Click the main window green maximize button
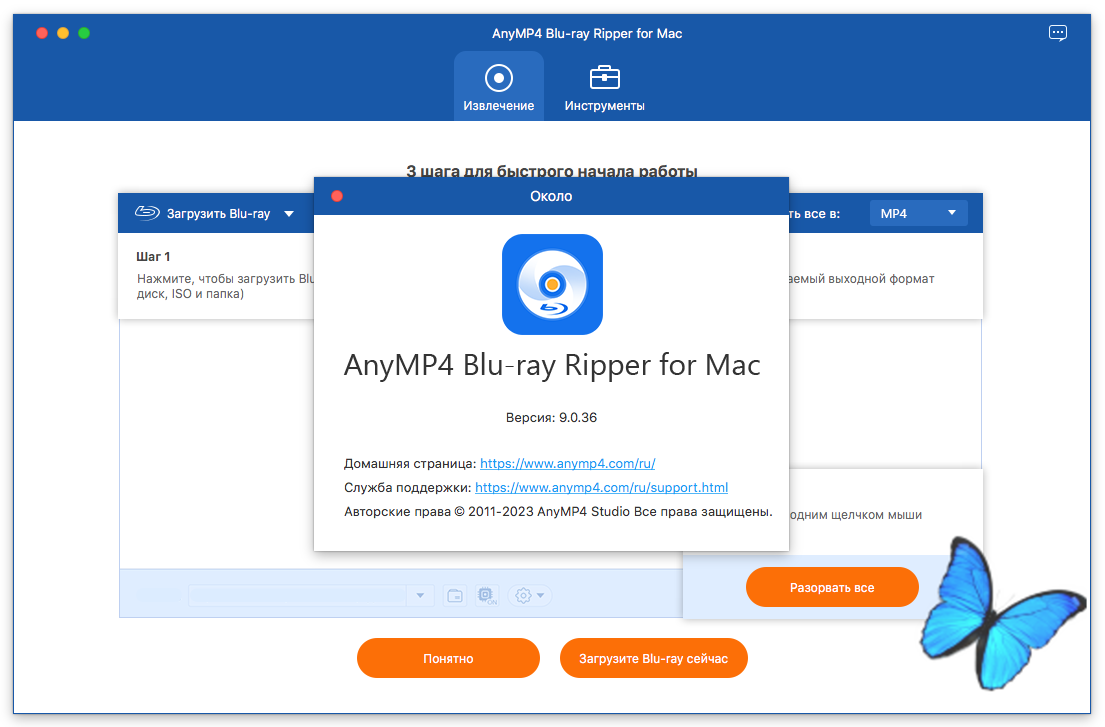 [x=84, y=33]
